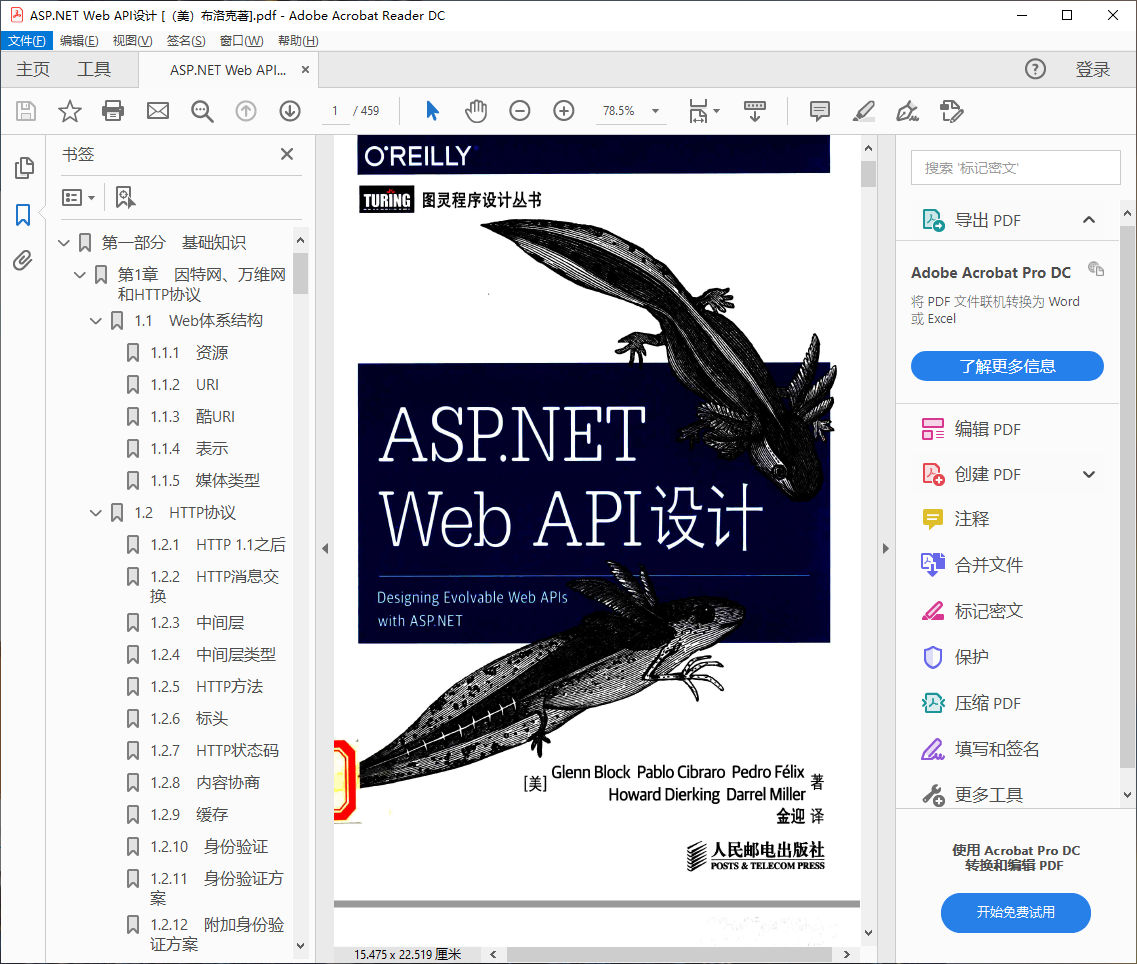Close the 书签 bookmarks panel

pos(287,154)
